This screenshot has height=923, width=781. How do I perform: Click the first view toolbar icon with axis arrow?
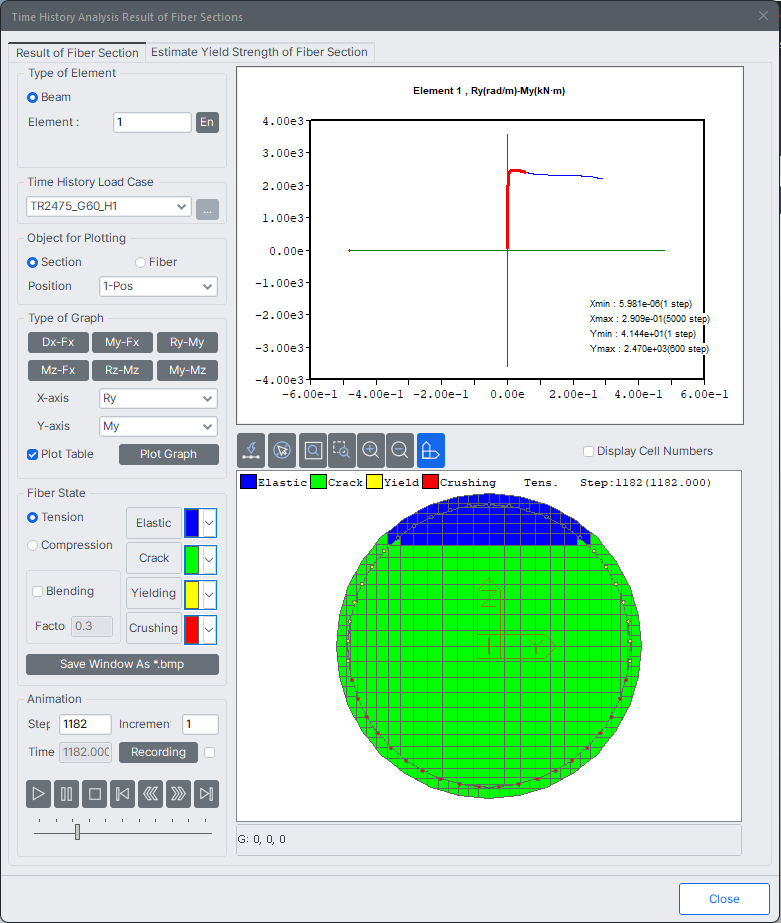point(251,450)
